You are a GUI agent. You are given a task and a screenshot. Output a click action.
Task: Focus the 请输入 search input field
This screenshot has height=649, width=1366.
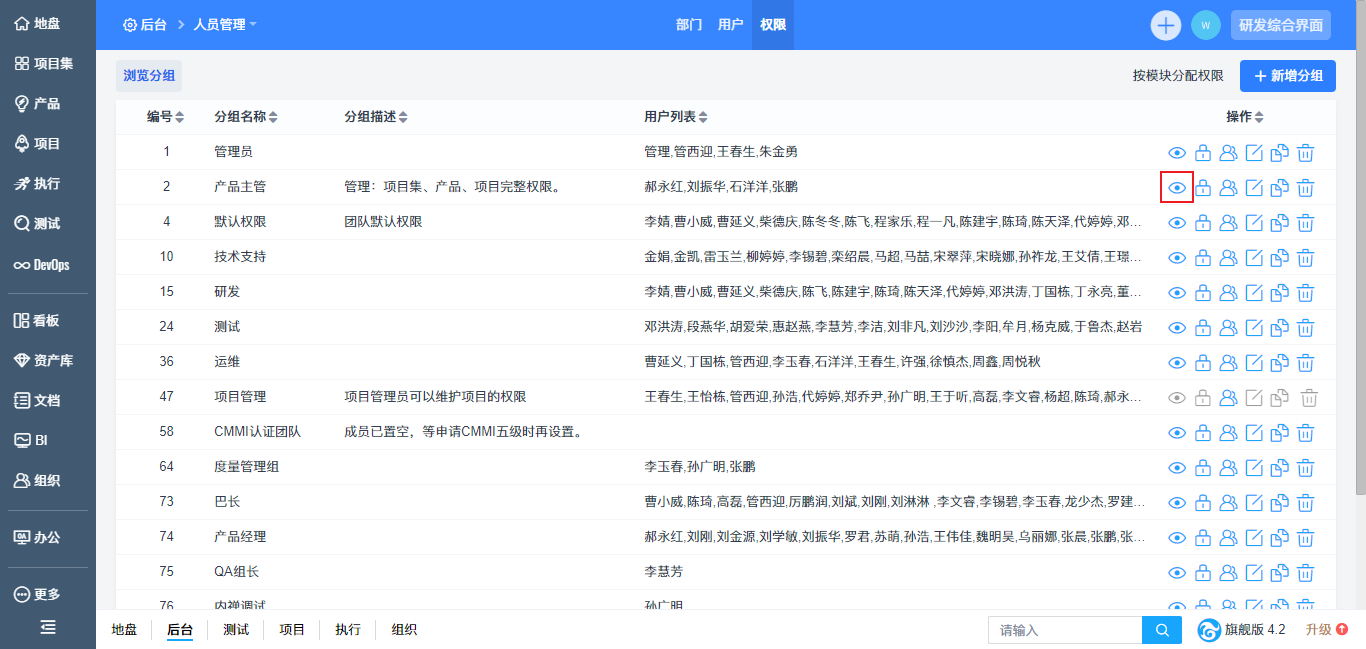pos(1065,630)
